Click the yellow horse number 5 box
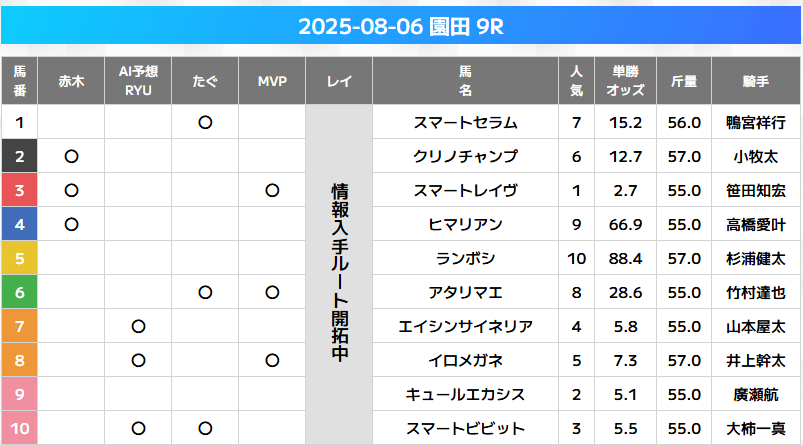Screen dimensions: 803x445 (x=19, y=258)
